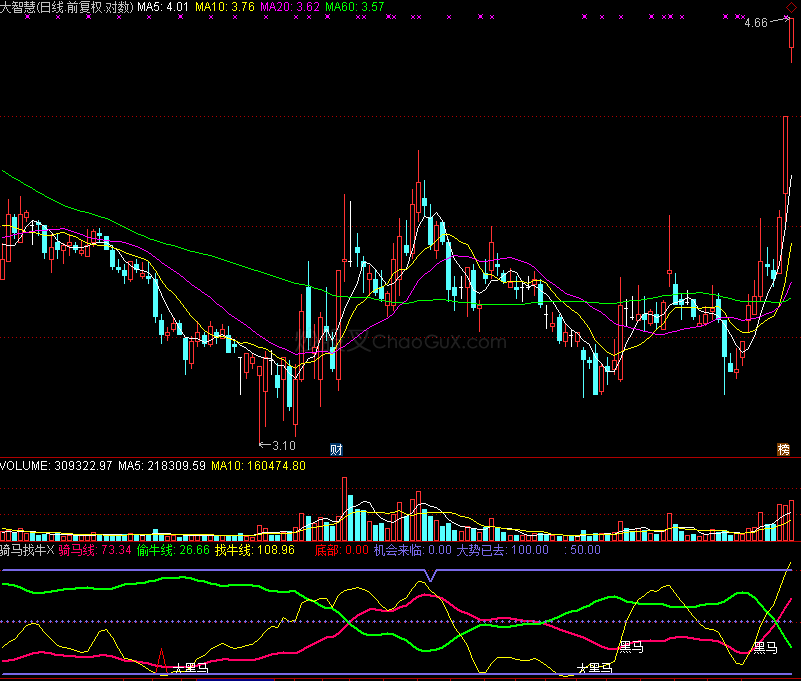Select the 大势已去: 100.00 legend

pos(503,550)
